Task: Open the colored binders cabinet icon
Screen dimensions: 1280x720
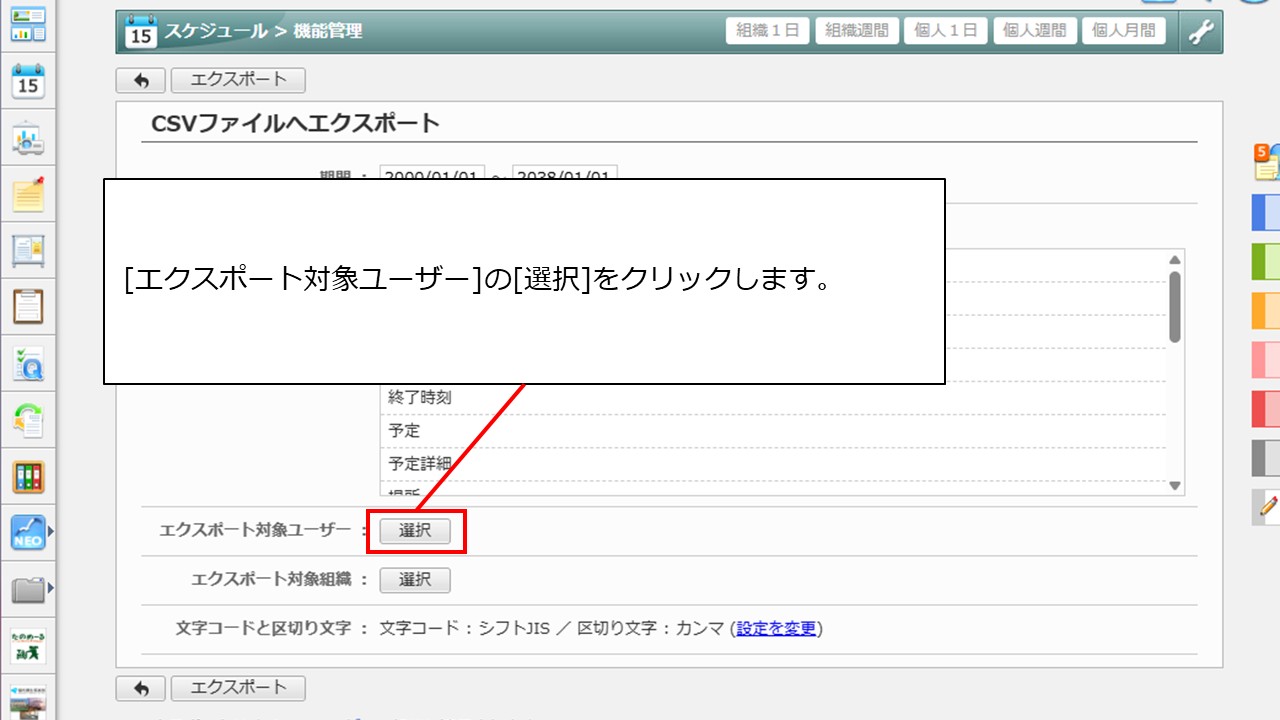Action: [28, 477]
